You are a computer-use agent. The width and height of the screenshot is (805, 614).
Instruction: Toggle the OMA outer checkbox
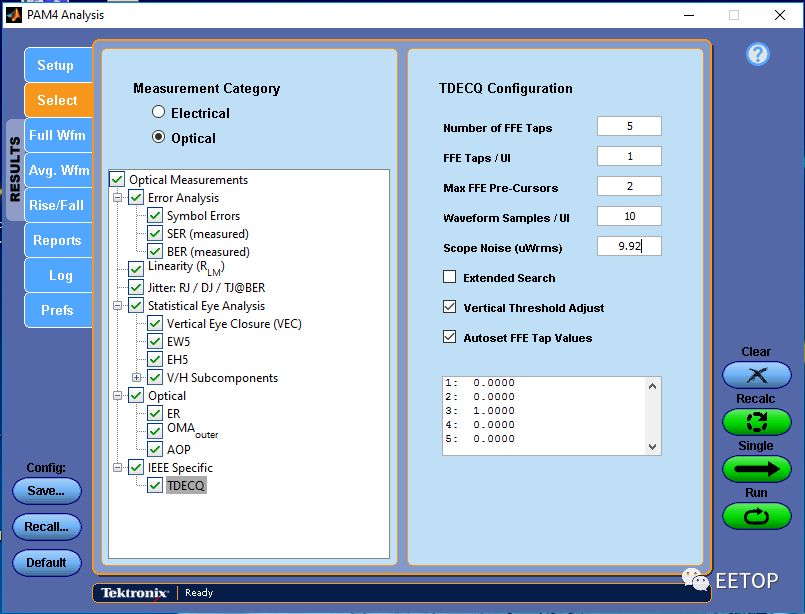155,431
